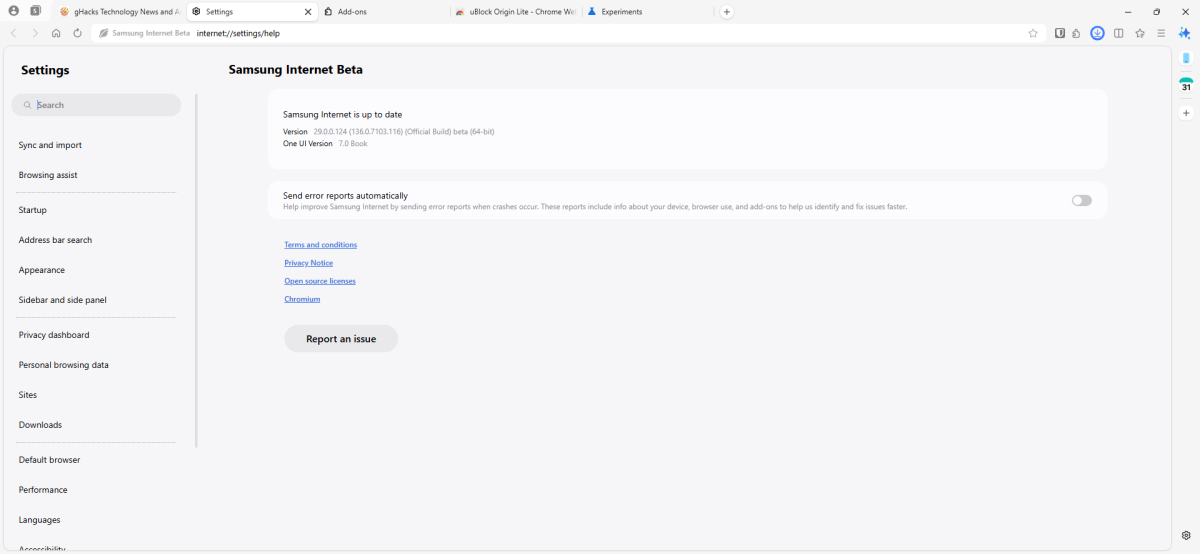Focus the Settings search field

(96, 105)
